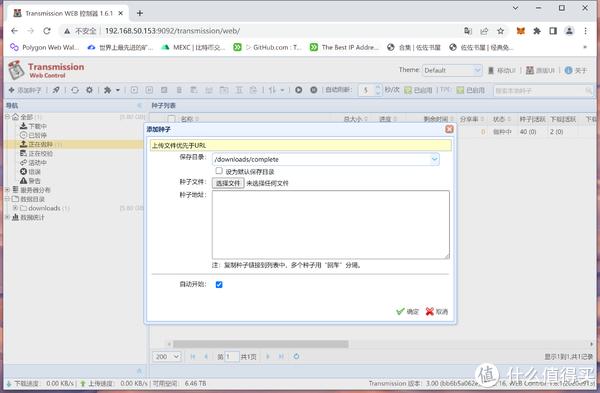Untick the 自动开始 auto start checkbox
This screenshot has width=600, height=393.
point(219,284)
